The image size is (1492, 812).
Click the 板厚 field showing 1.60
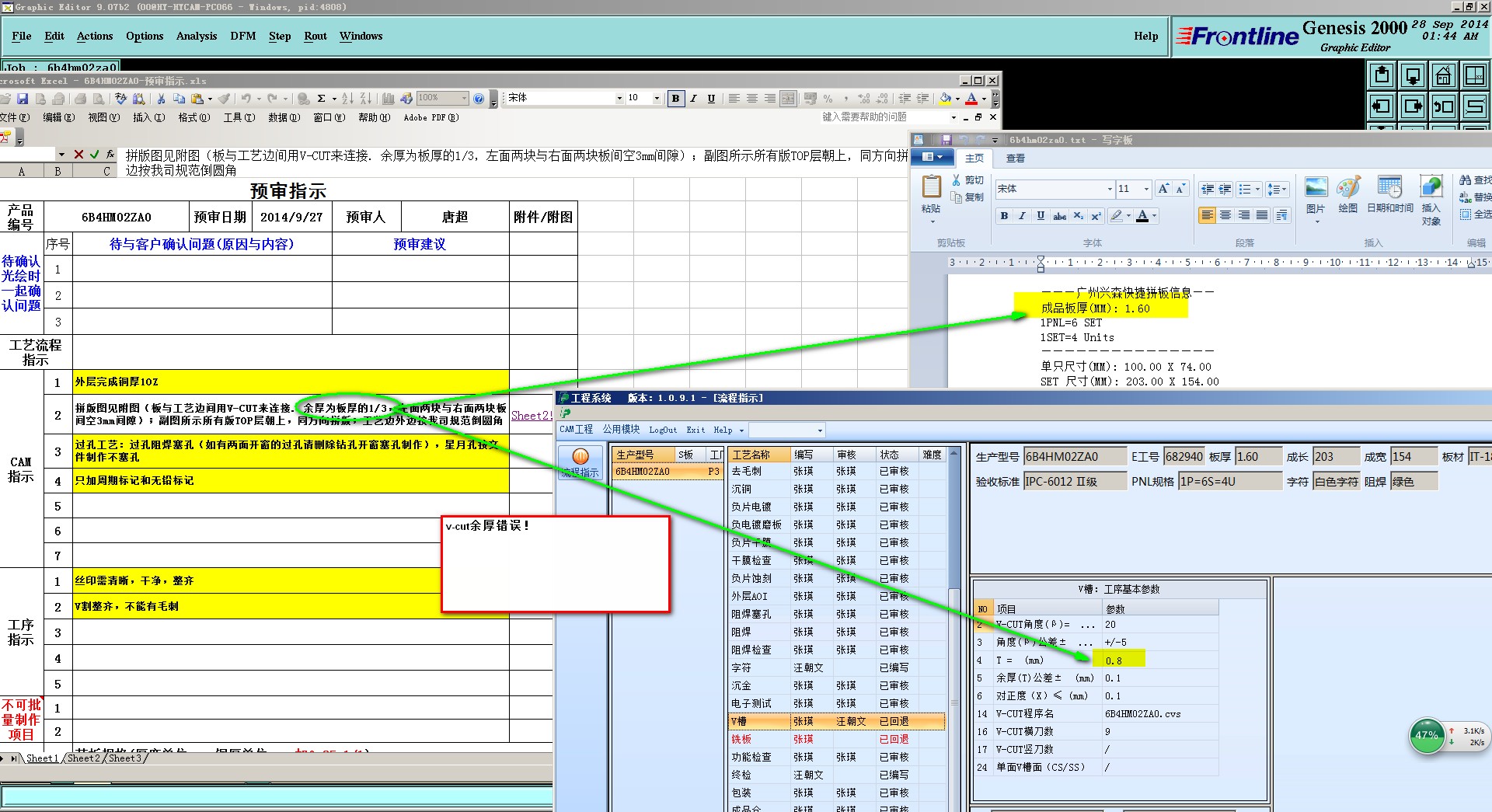[x=1257, y=457]
